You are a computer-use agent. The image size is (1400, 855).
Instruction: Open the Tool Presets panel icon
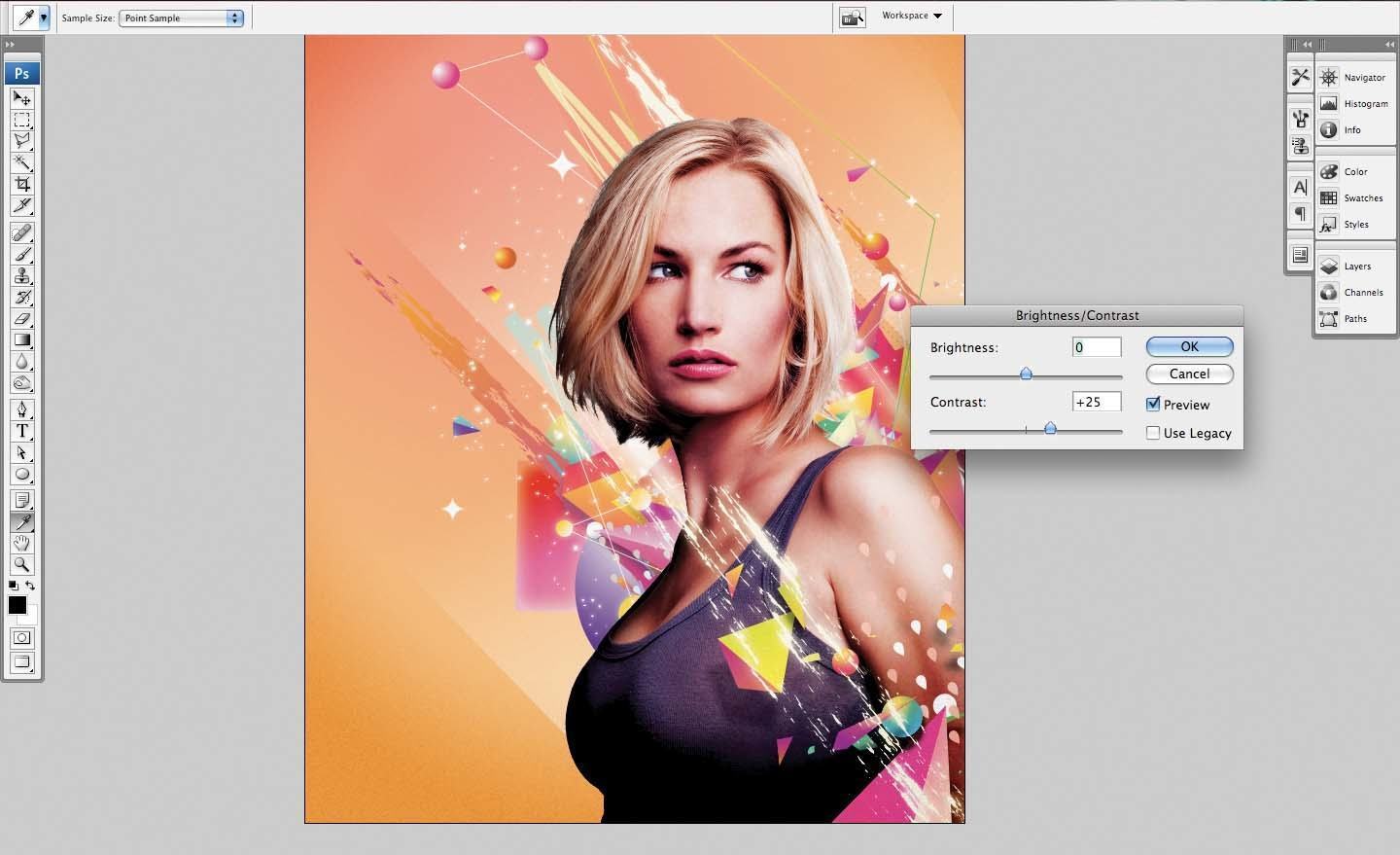pyautogui.click(x=1300, y=77)
